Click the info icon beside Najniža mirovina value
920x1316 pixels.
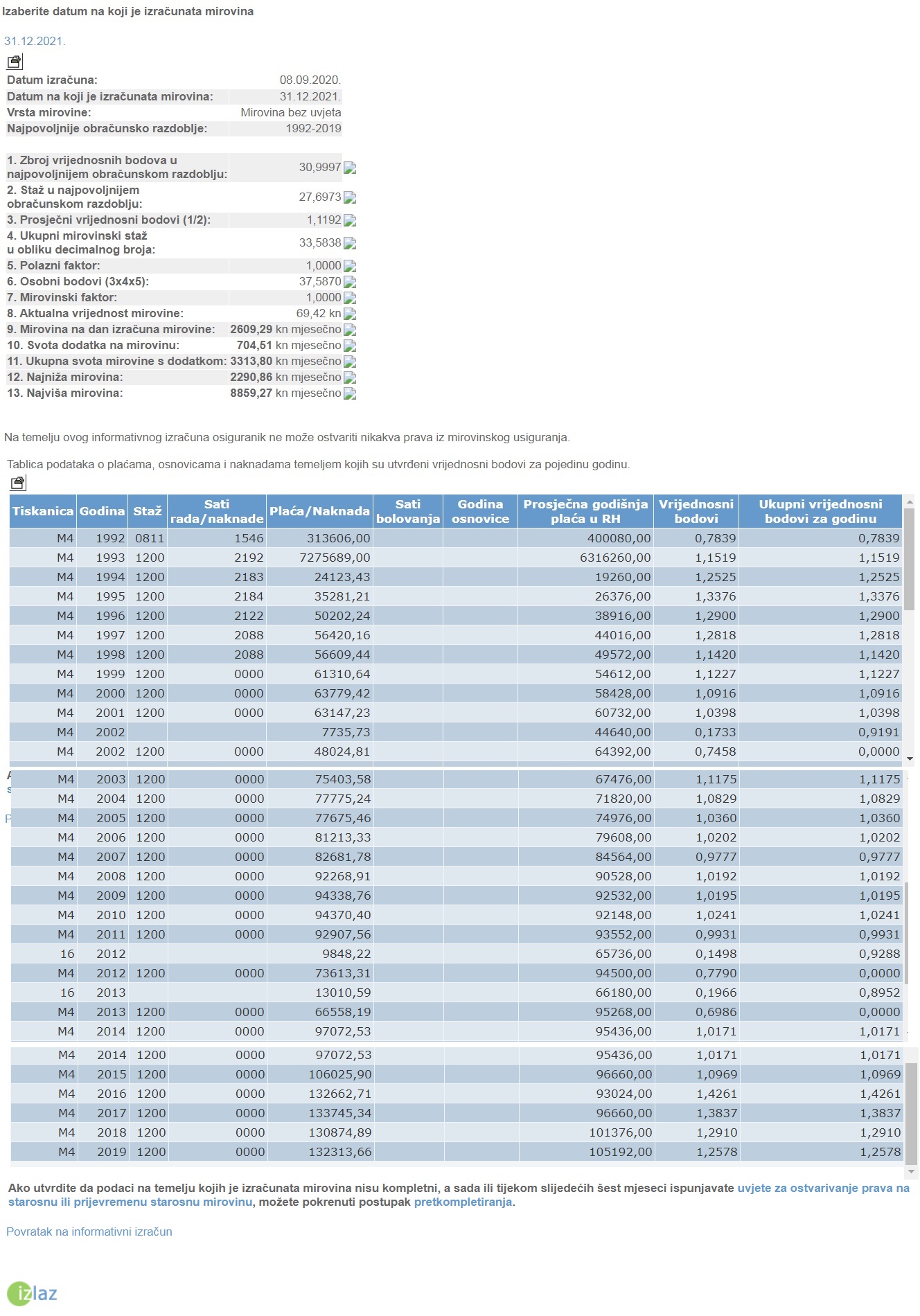coord(350,377)
